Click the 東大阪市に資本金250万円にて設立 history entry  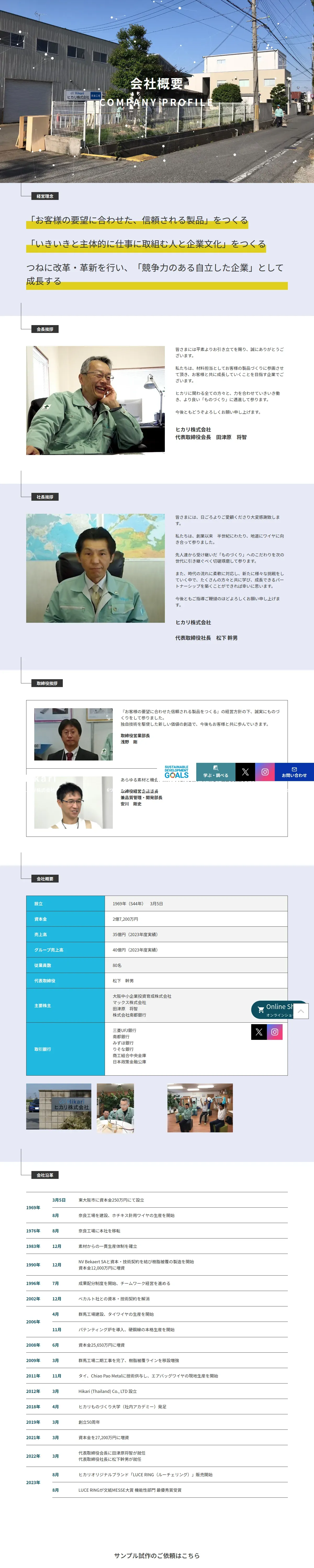click(x=111, y=1200)
